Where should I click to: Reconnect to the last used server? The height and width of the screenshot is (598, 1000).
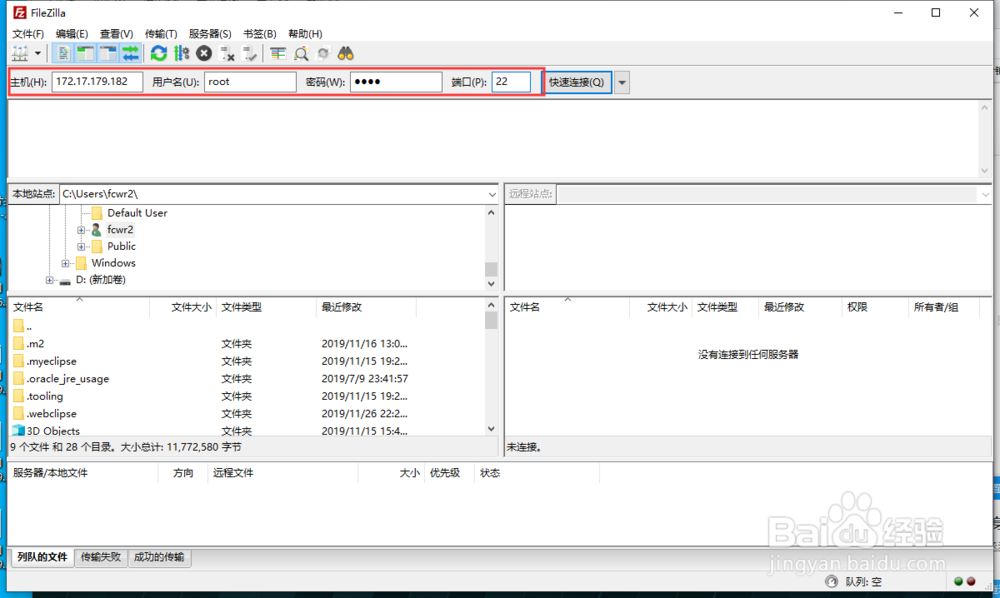[250, 54]
